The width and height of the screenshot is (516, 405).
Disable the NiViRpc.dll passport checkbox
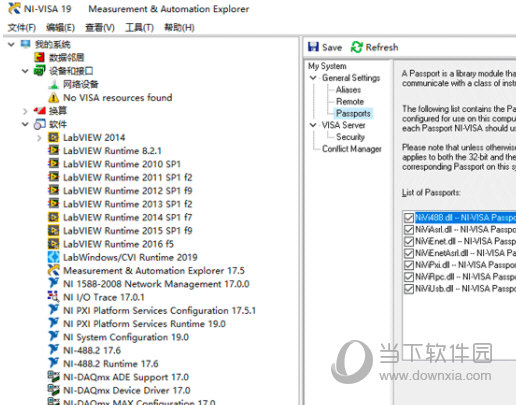pos(409,277)
